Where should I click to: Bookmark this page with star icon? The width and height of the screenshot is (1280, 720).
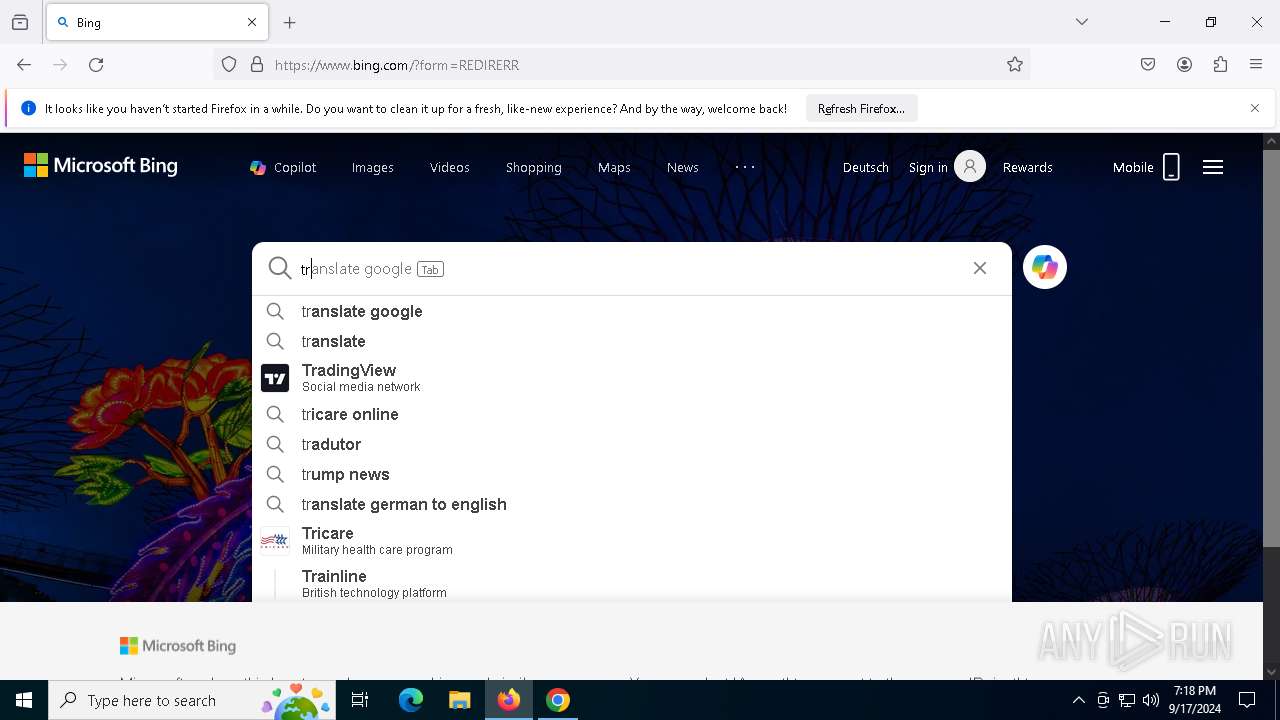[x=1015, y=65]
